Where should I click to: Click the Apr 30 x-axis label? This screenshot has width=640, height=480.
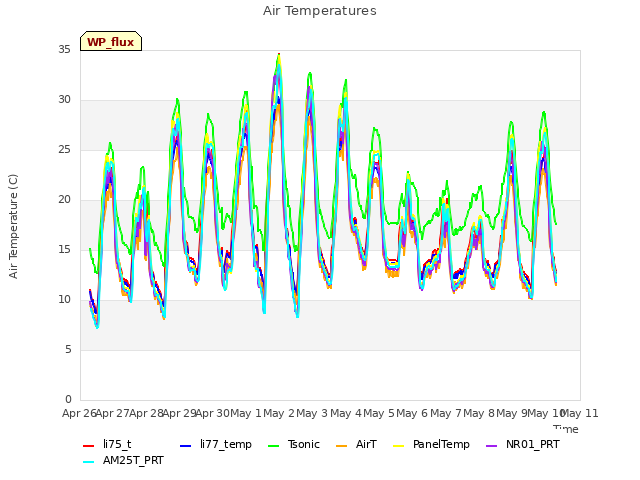[213, 413]
